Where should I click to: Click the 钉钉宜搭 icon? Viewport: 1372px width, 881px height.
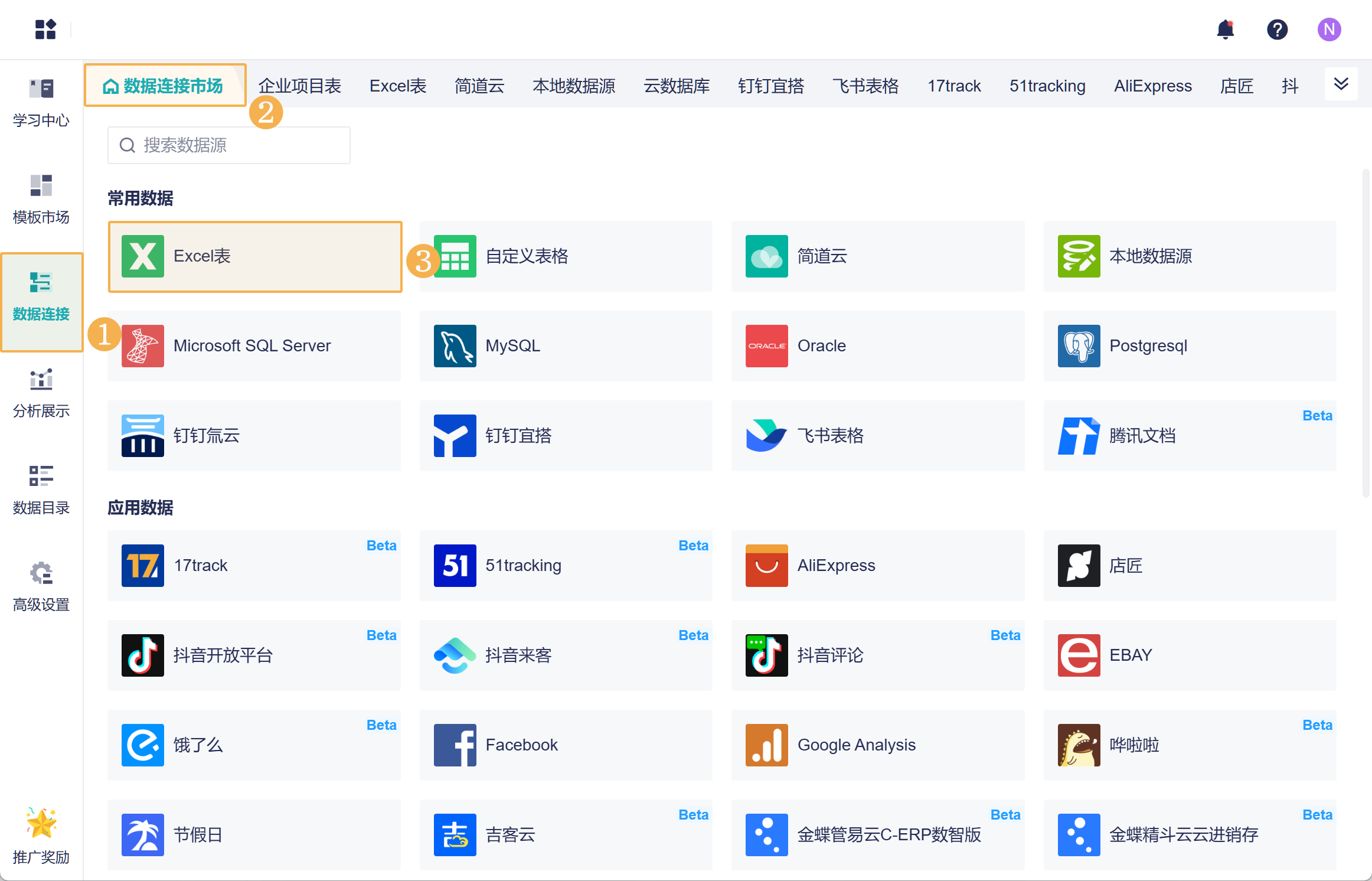[x=455, y=436]
